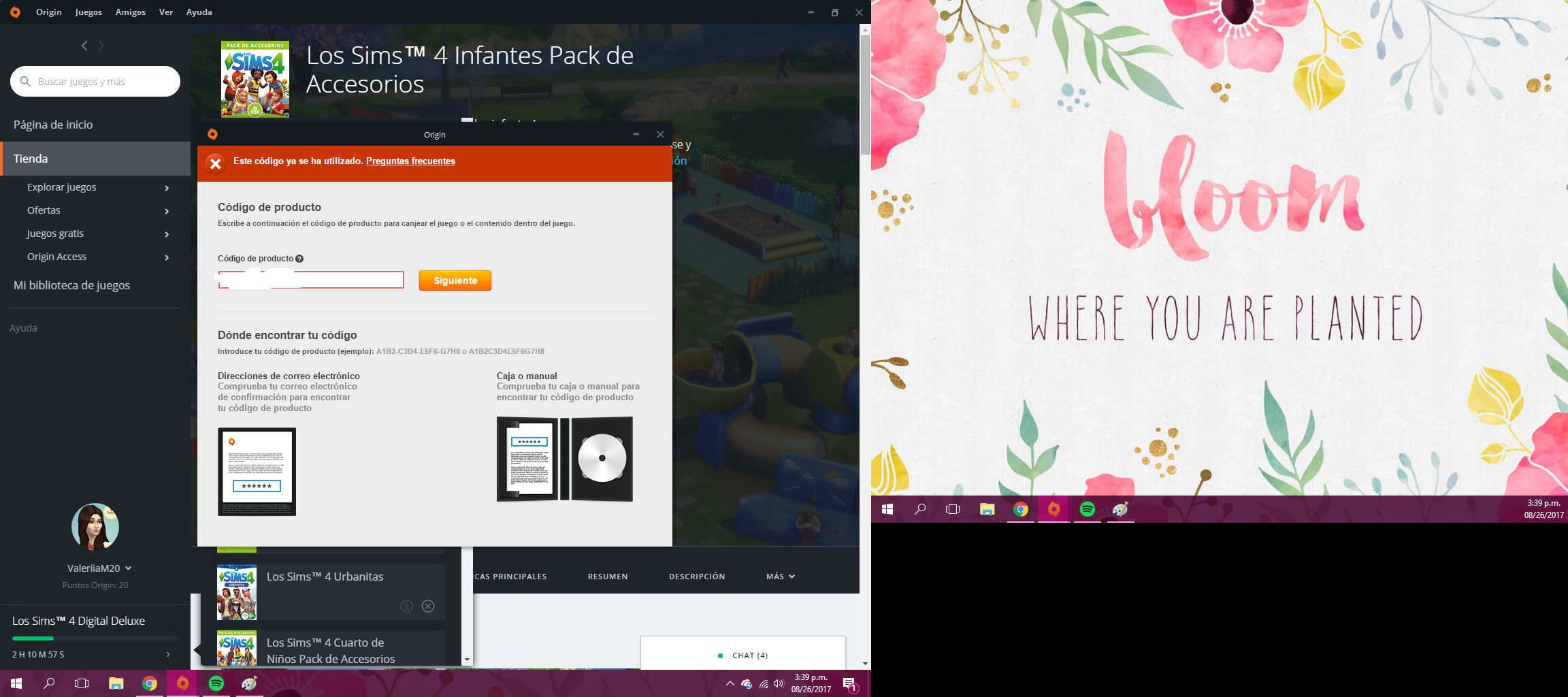
Task: Open Start menu on the floral wallpaper taskbar
Action: click(x=887, y=509)
